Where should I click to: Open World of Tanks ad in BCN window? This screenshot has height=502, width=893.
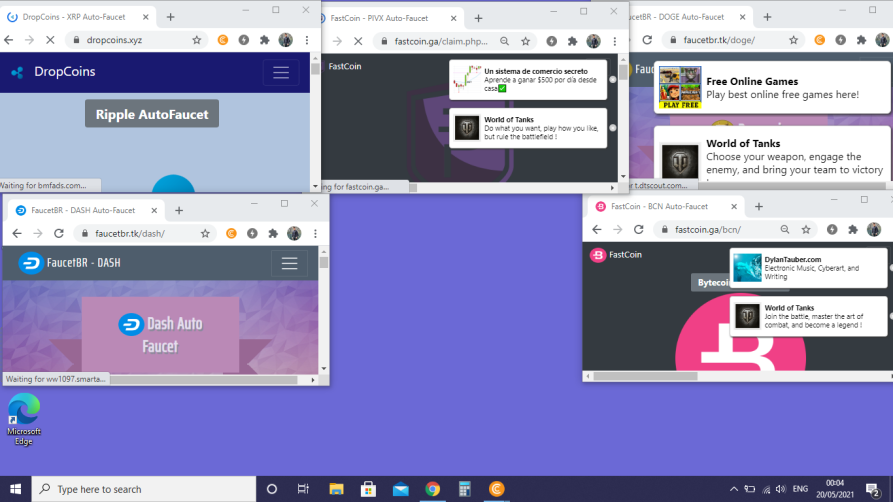tap(809, 316)
